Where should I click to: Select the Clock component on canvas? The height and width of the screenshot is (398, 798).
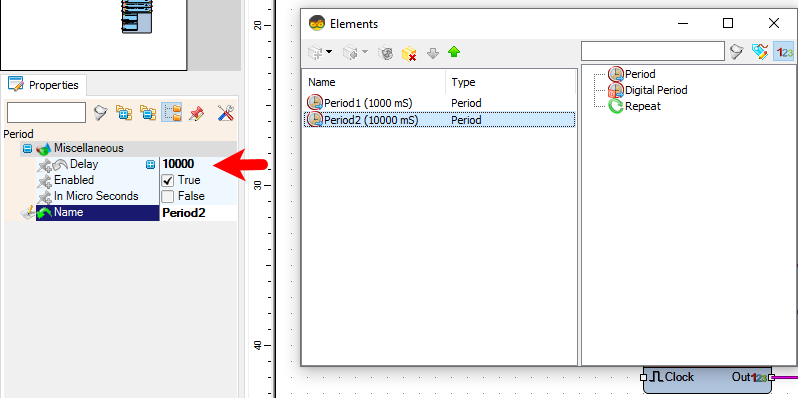tap(707, 380)
